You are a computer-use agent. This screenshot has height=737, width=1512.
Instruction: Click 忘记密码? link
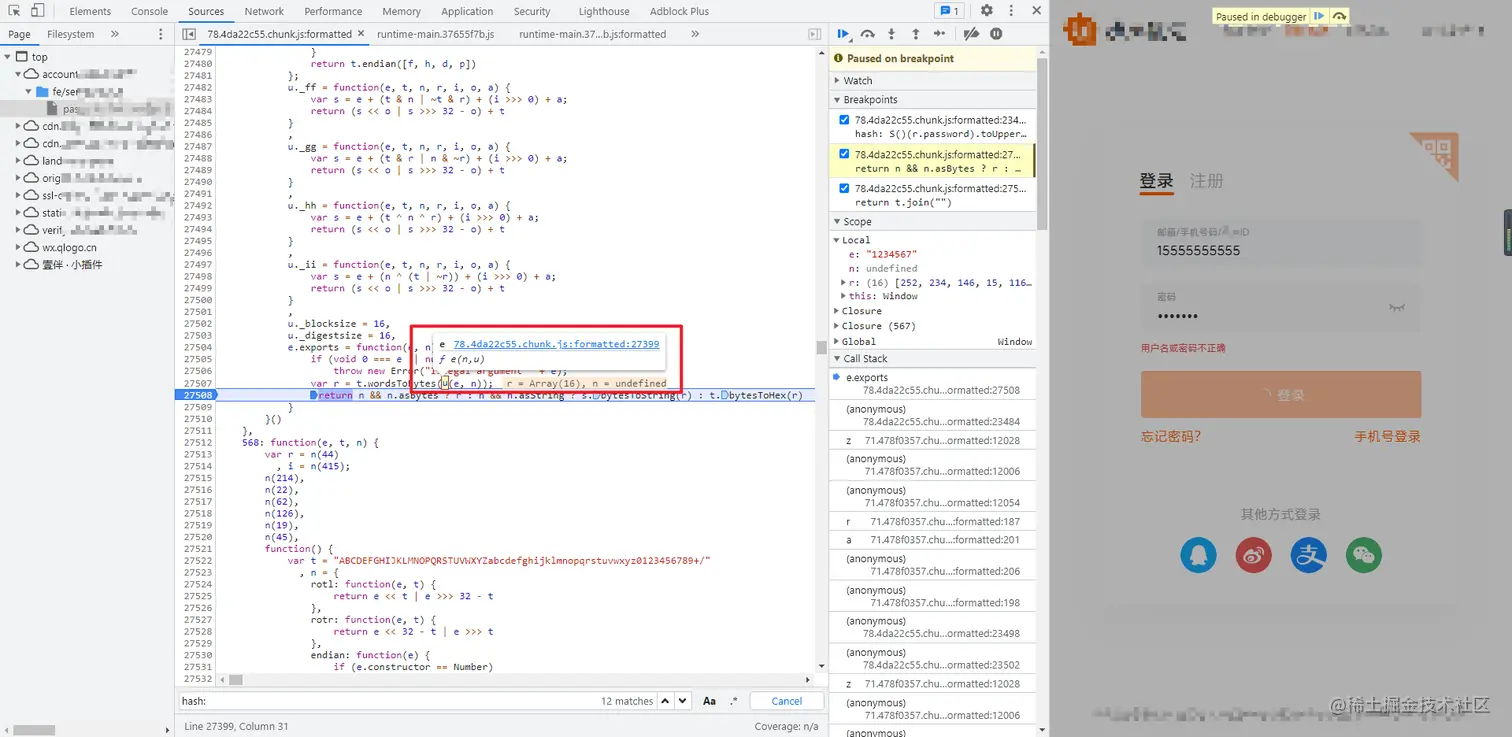1170,436
